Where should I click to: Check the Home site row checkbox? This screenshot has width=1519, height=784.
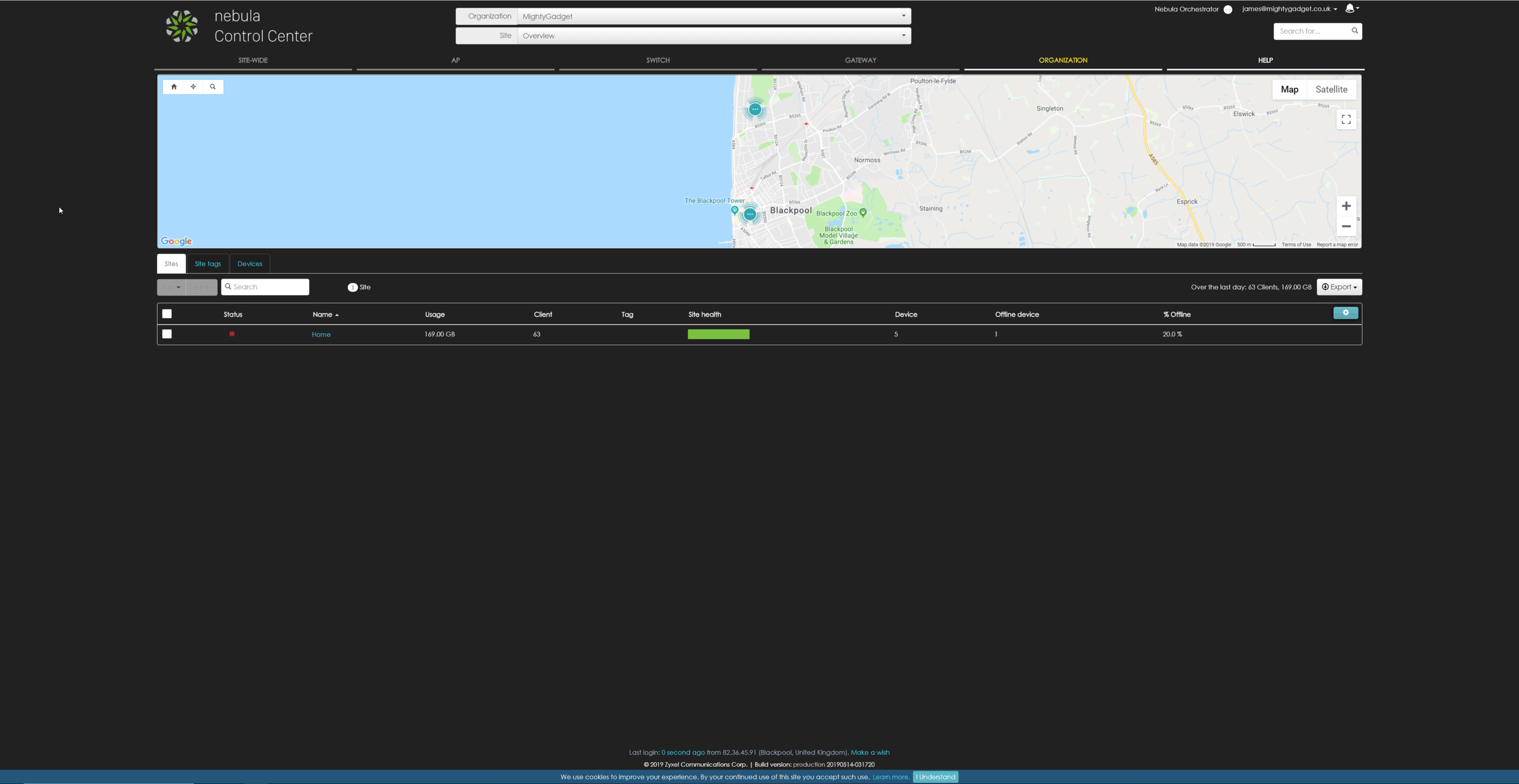tap(167, 334)
